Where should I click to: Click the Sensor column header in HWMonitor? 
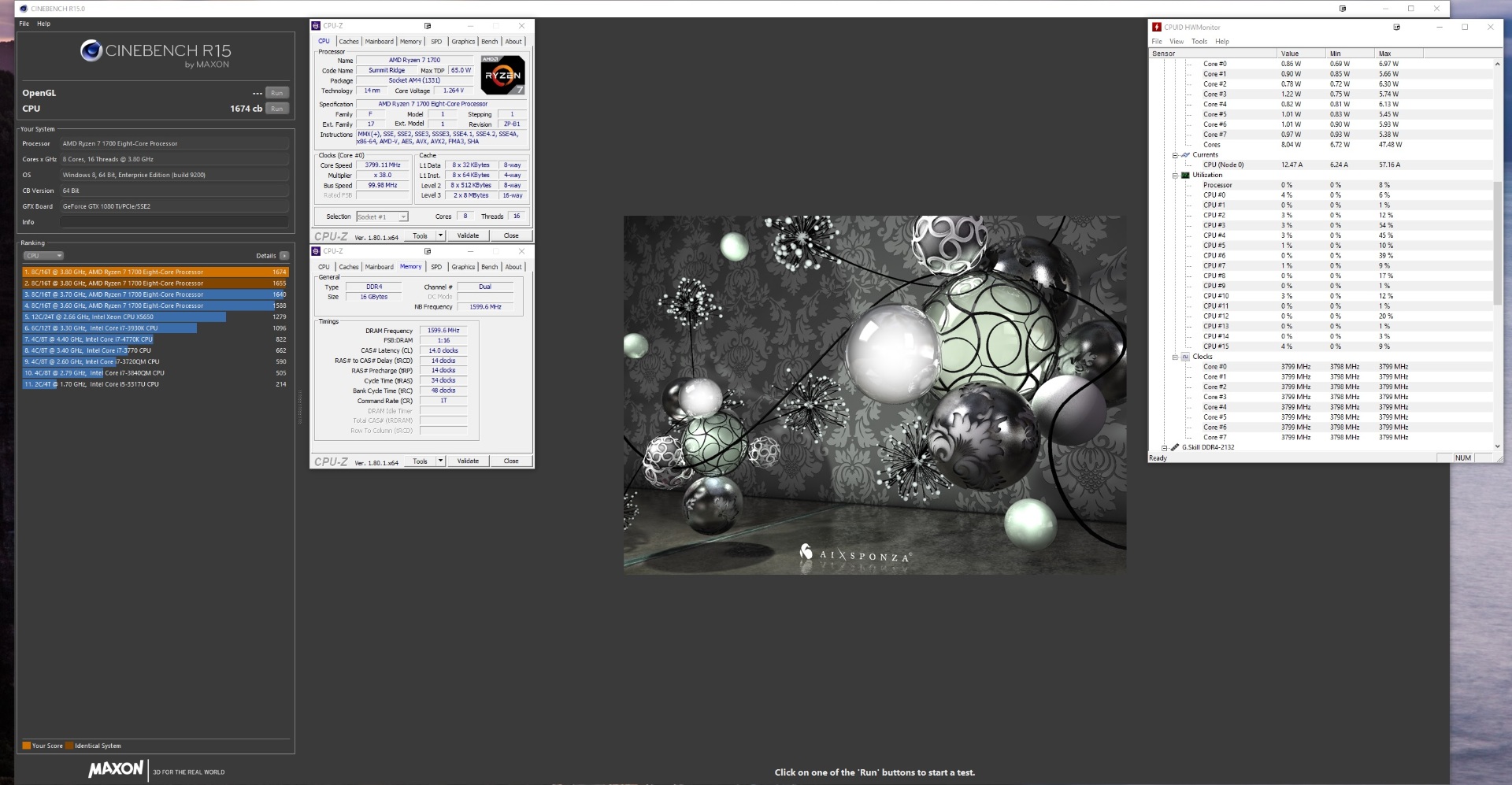point(1213,54)
